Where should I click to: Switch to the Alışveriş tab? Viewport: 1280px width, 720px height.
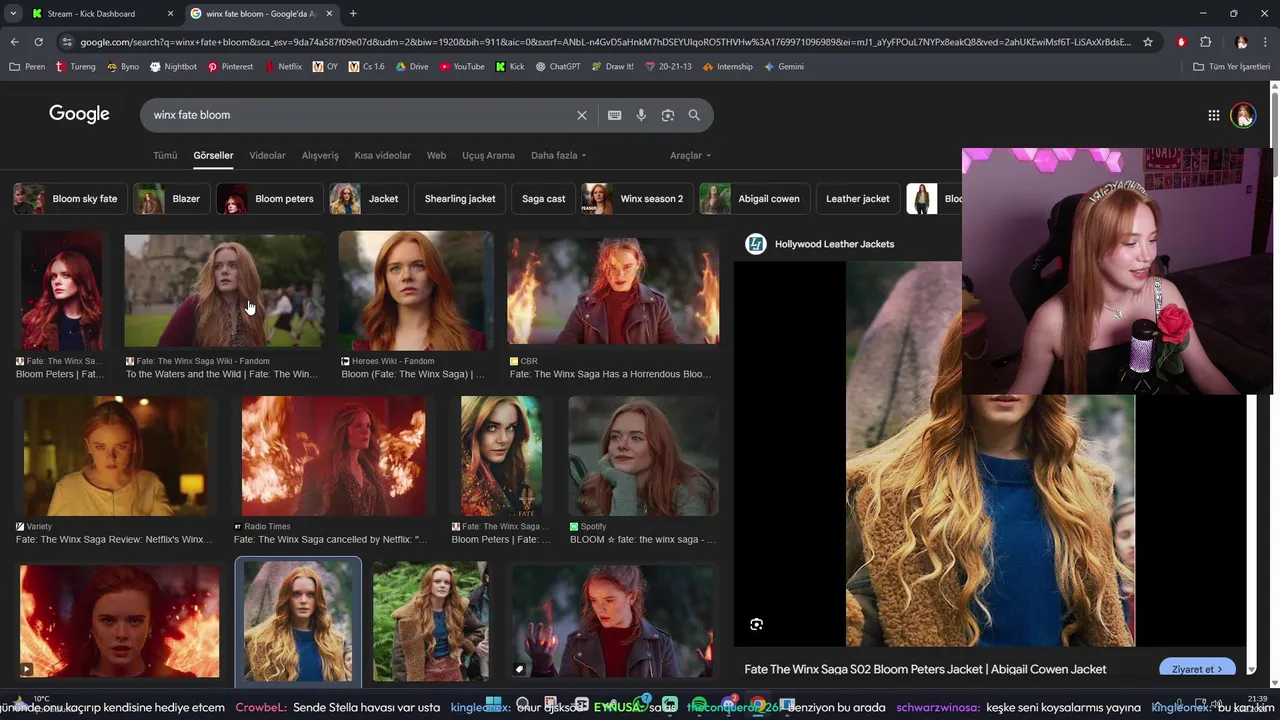coord(320,156)
